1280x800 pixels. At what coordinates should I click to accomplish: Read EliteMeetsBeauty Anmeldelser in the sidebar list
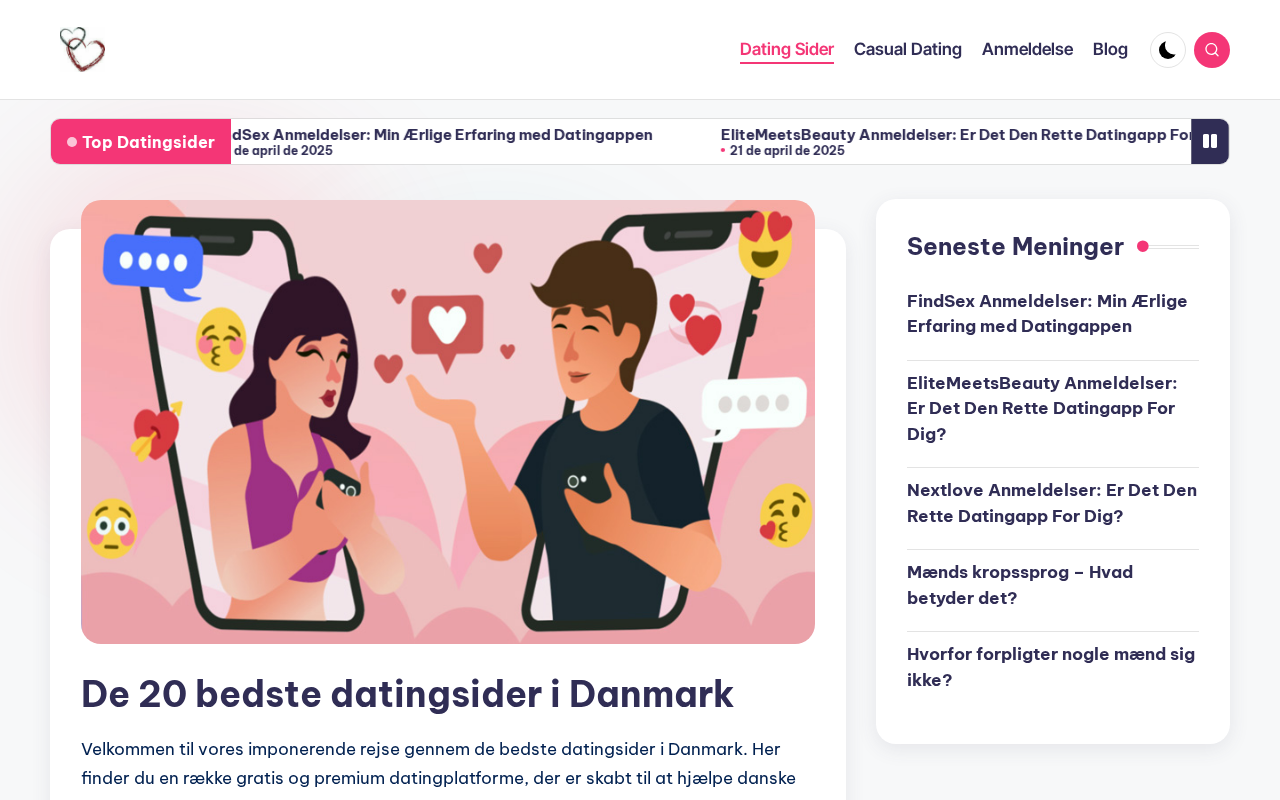coord(1042,408)
